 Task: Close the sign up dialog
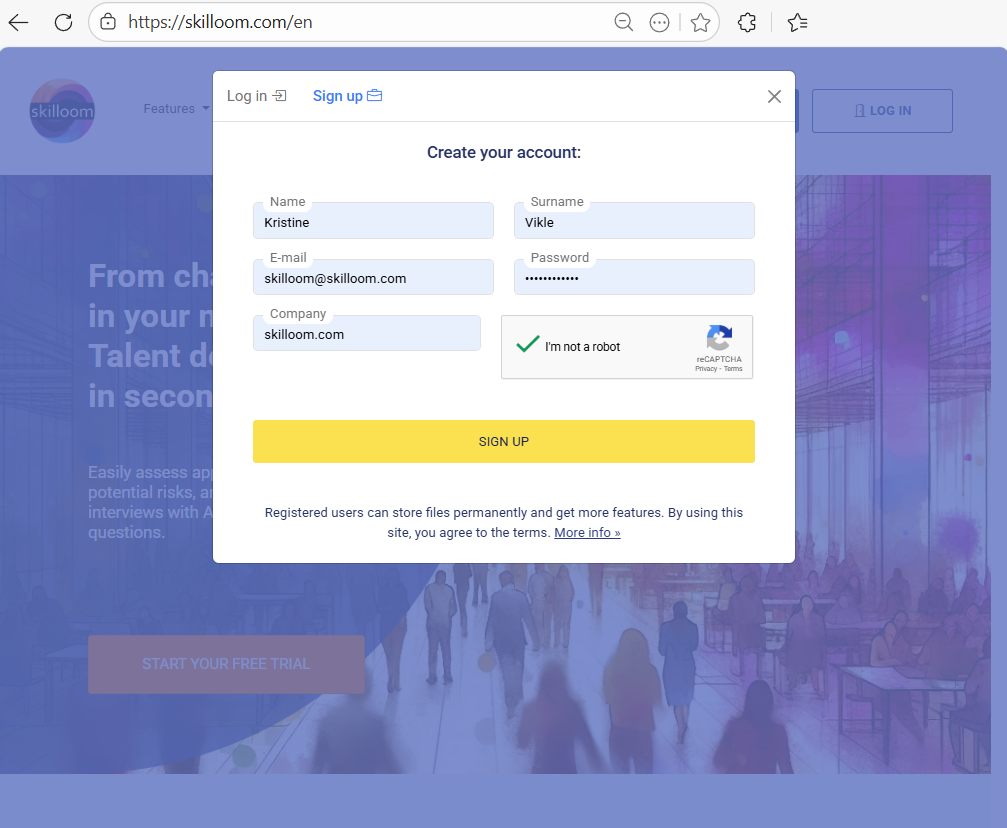pyautogui.click(x=774, y=97)
